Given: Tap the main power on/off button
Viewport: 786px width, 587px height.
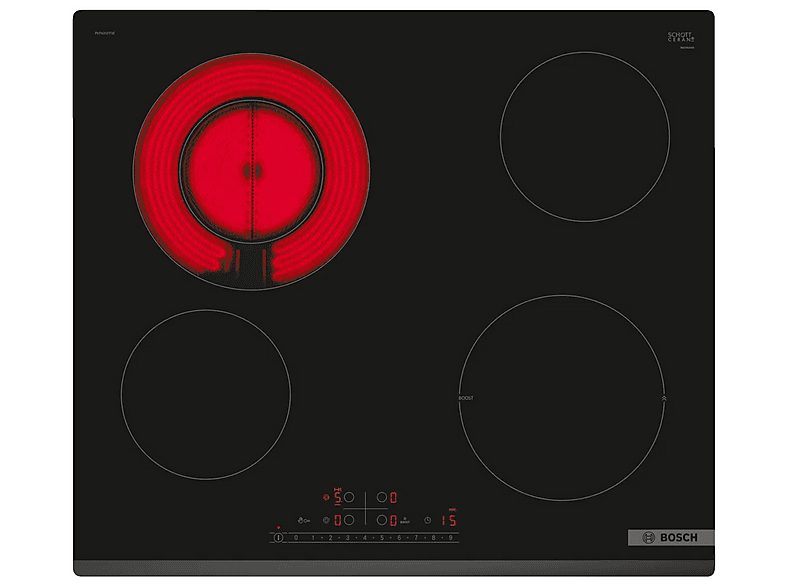Looking at the screenshot, I should (278, 537).
